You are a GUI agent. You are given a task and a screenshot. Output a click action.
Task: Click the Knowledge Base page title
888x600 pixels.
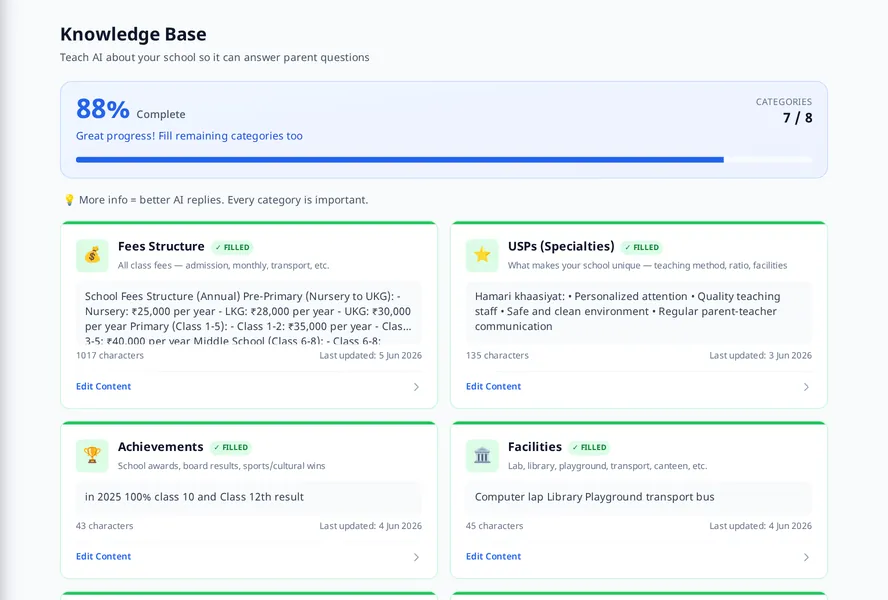click(133, 34)
